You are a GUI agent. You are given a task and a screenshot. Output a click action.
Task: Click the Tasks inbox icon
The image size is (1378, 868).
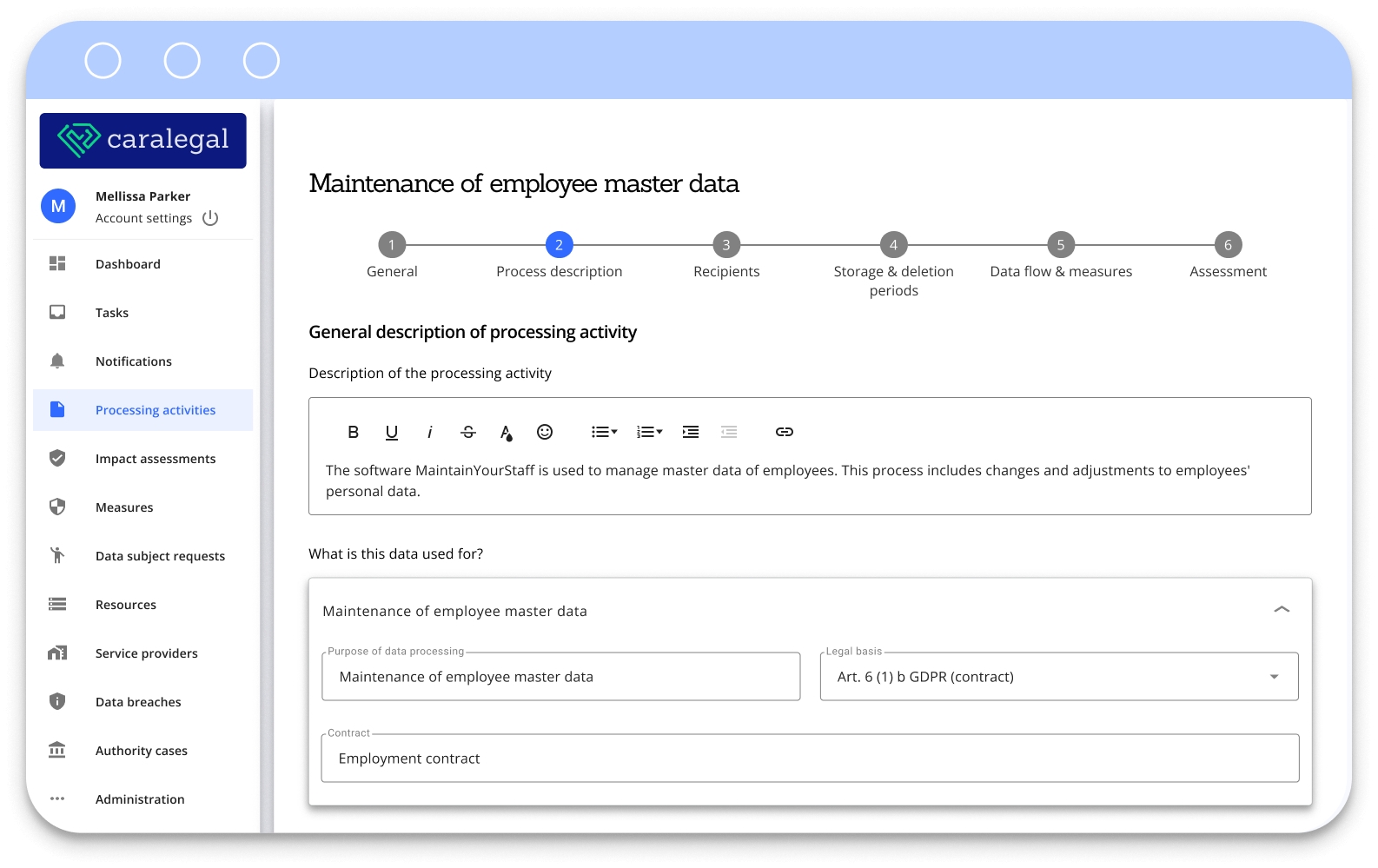click(57, 312)
